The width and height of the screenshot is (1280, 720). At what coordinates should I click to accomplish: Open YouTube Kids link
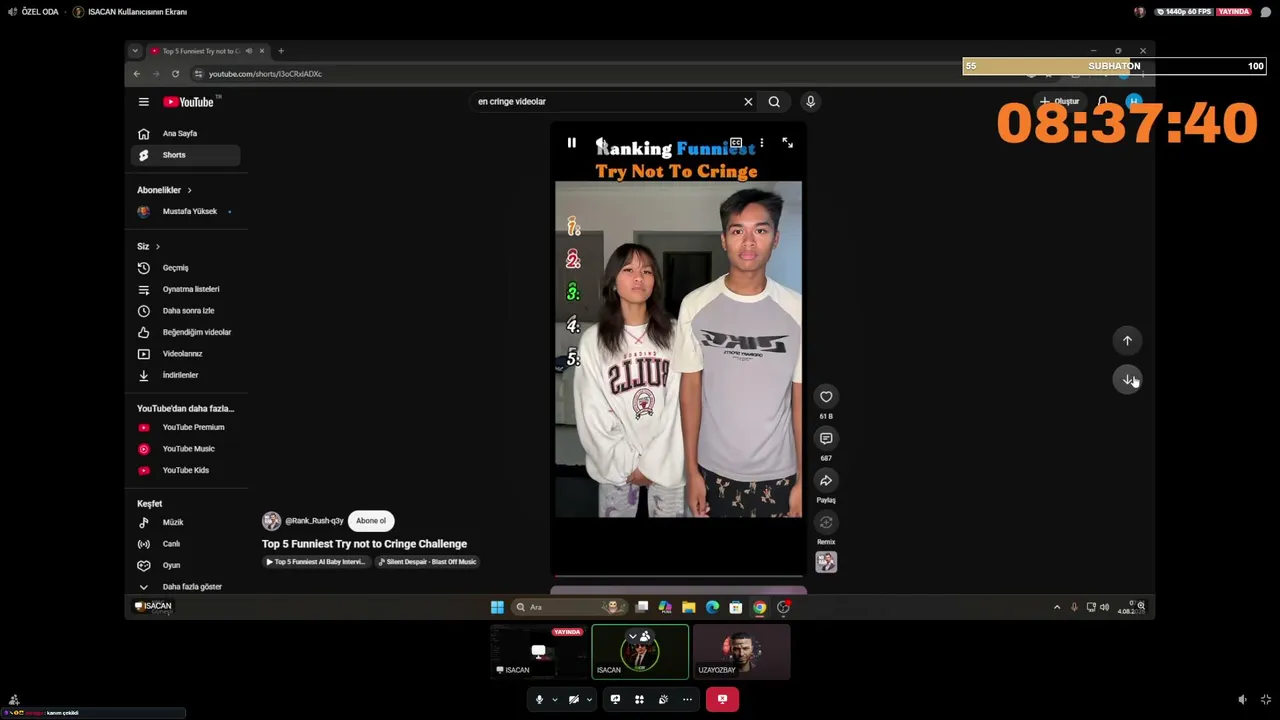[185, 470]
